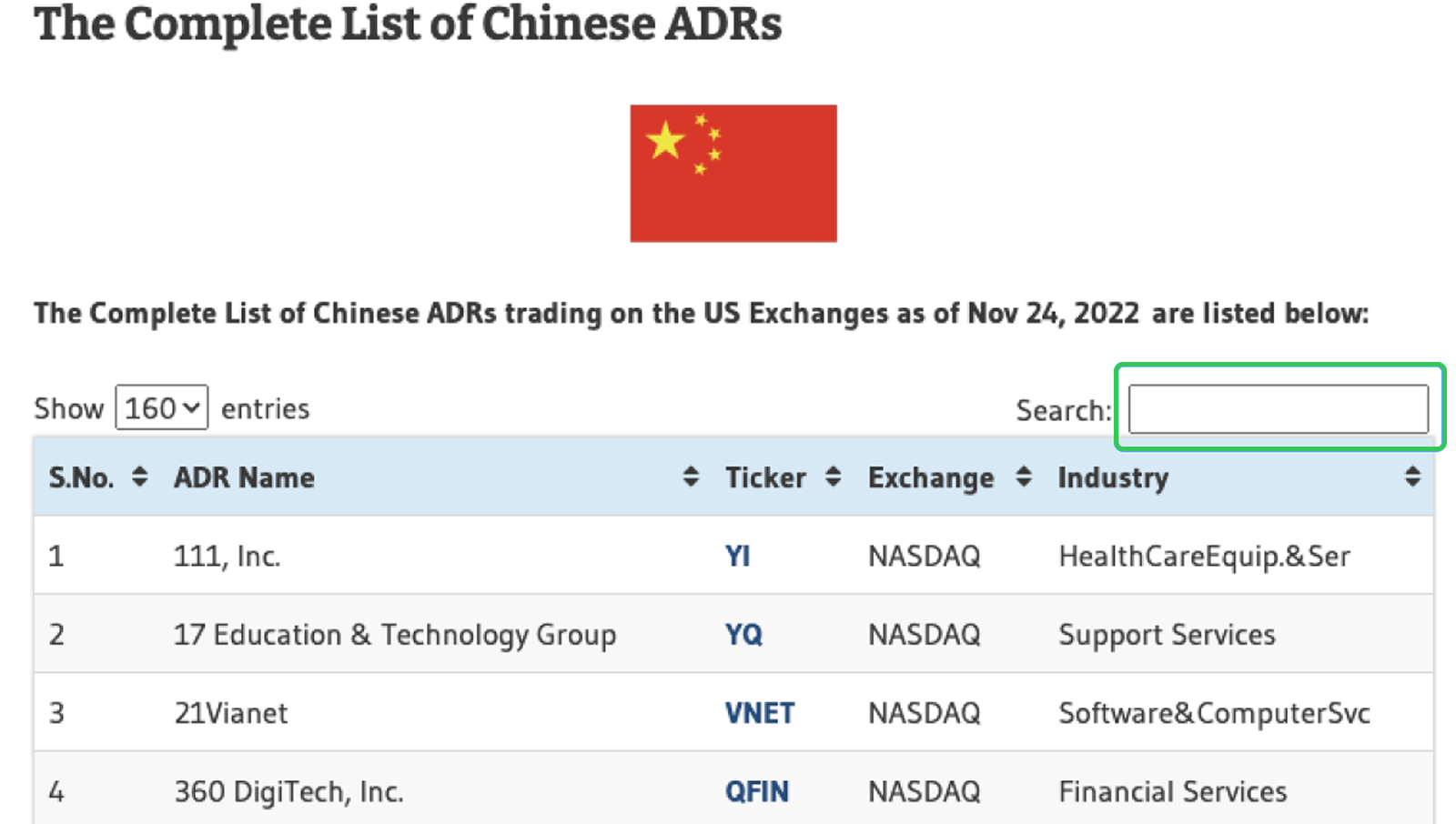
Task: Click the Industry column header label
Action: 1112,477
